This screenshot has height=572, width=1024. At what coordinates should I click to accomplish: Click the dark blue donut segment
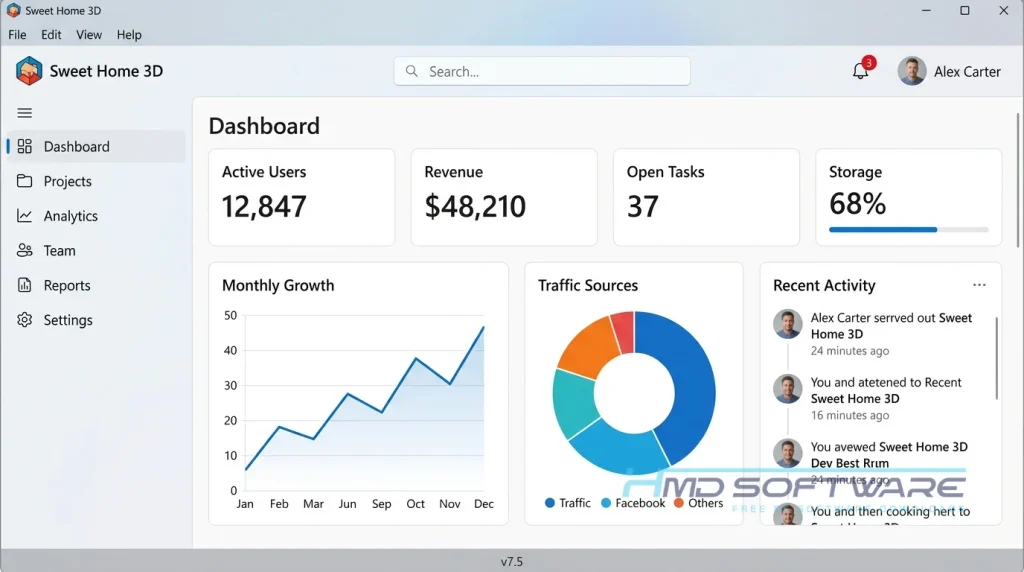click(692, 385)
